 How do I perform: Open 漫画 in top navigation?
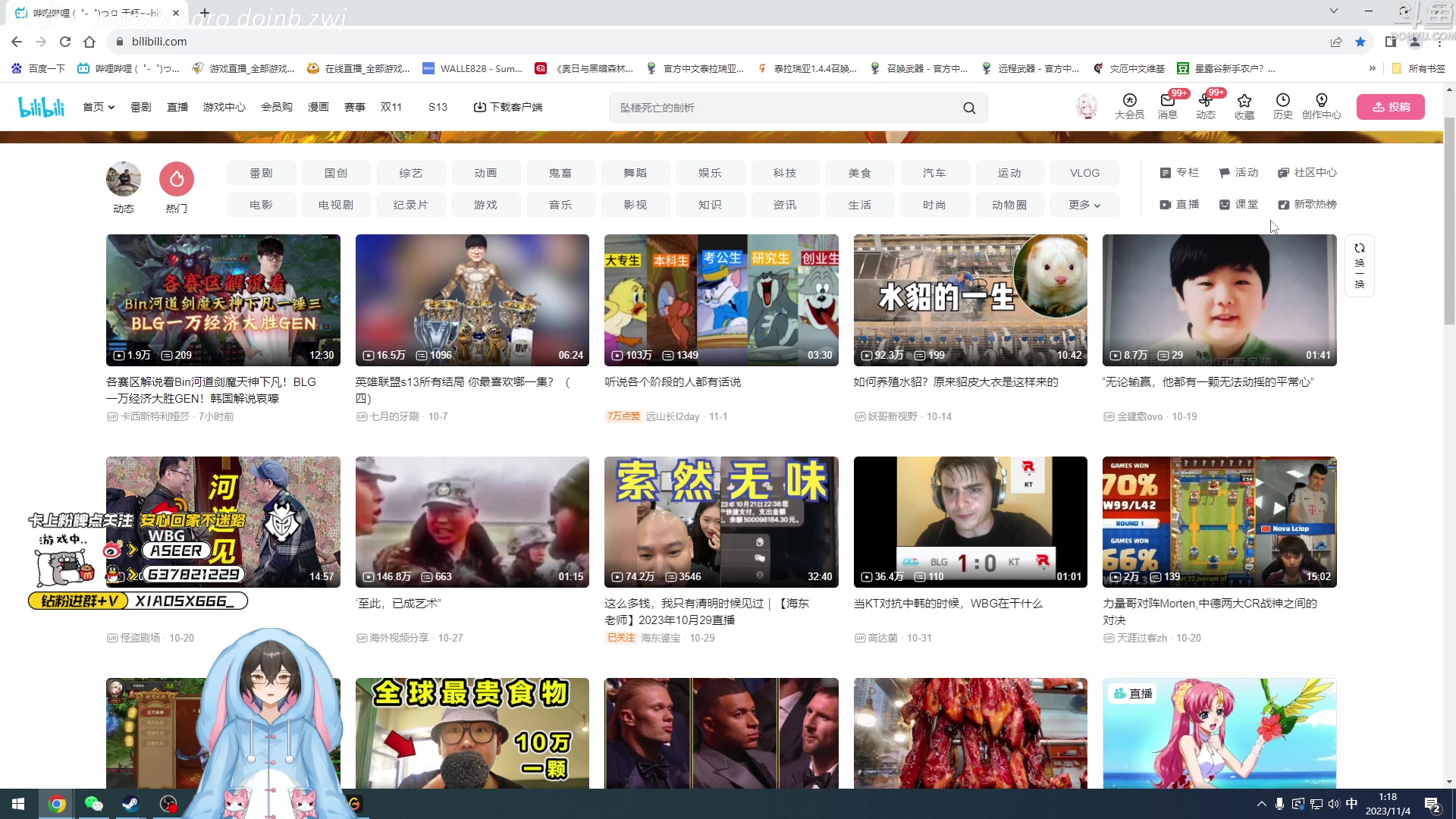[x=318, y=107]
